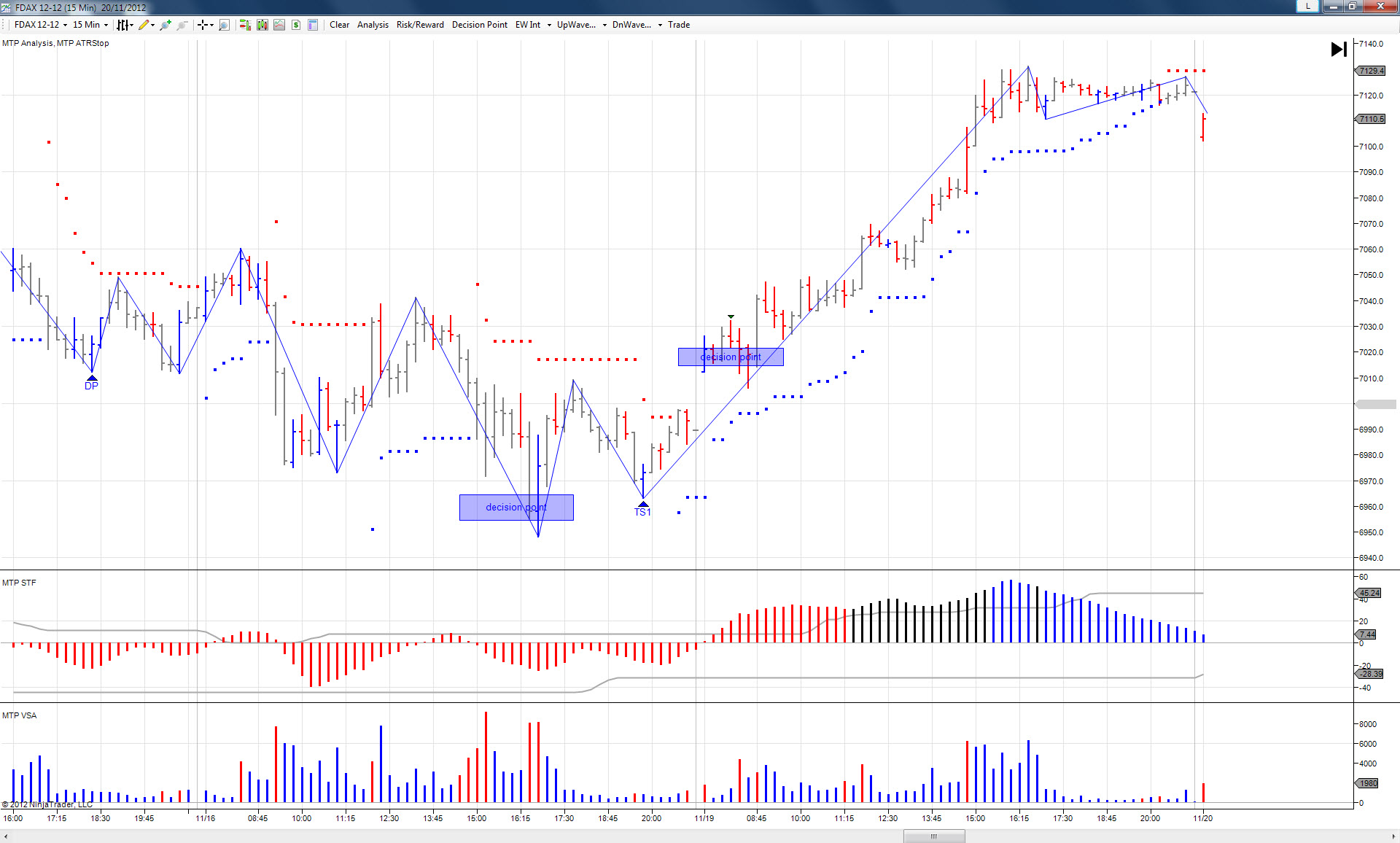Select the upper 'decision point' box near 7020
Screen dimensions: 1400x843
point(731,357)
